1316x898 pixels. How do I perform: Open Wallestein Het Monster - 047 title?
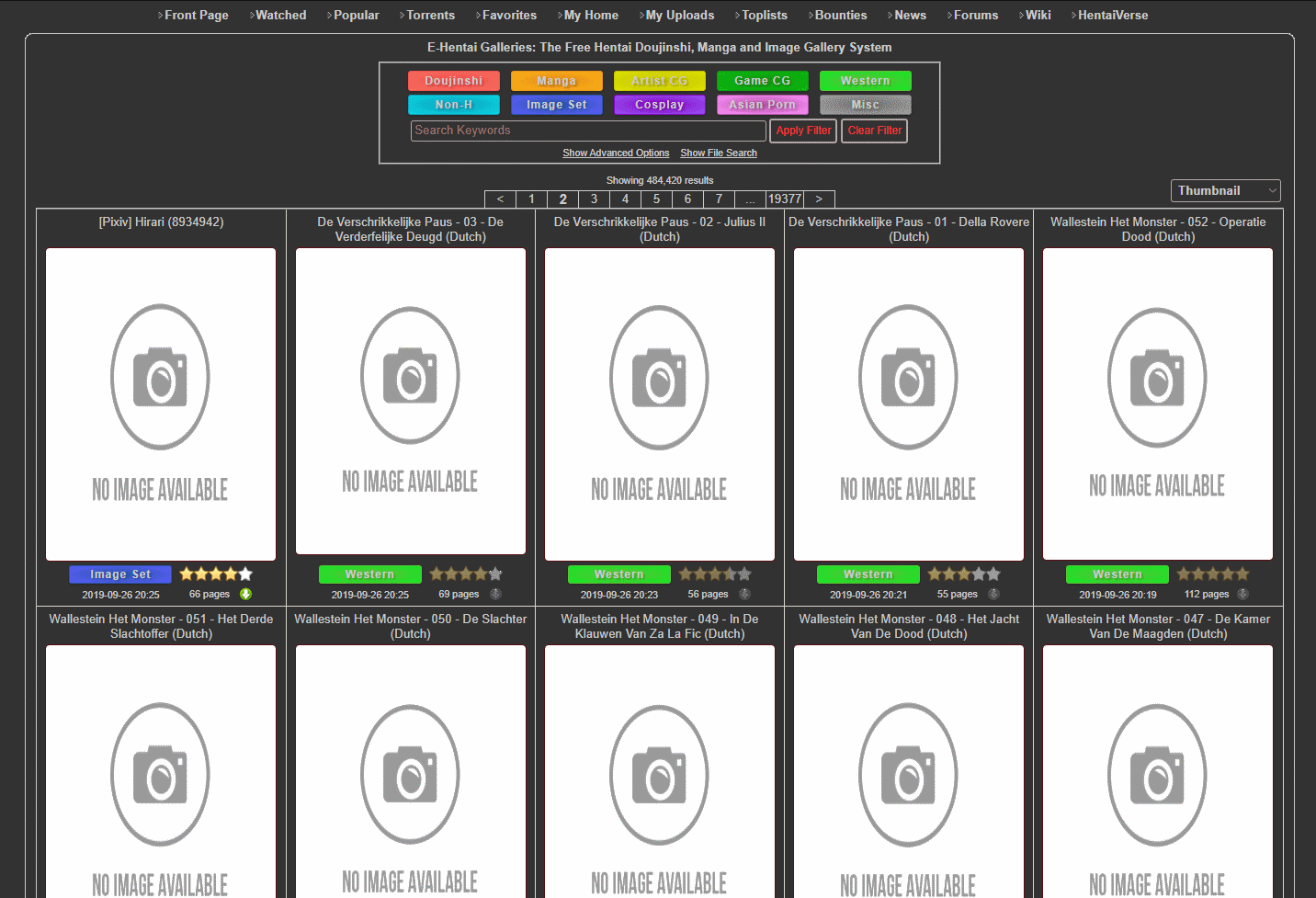[x=1158, y=626]
